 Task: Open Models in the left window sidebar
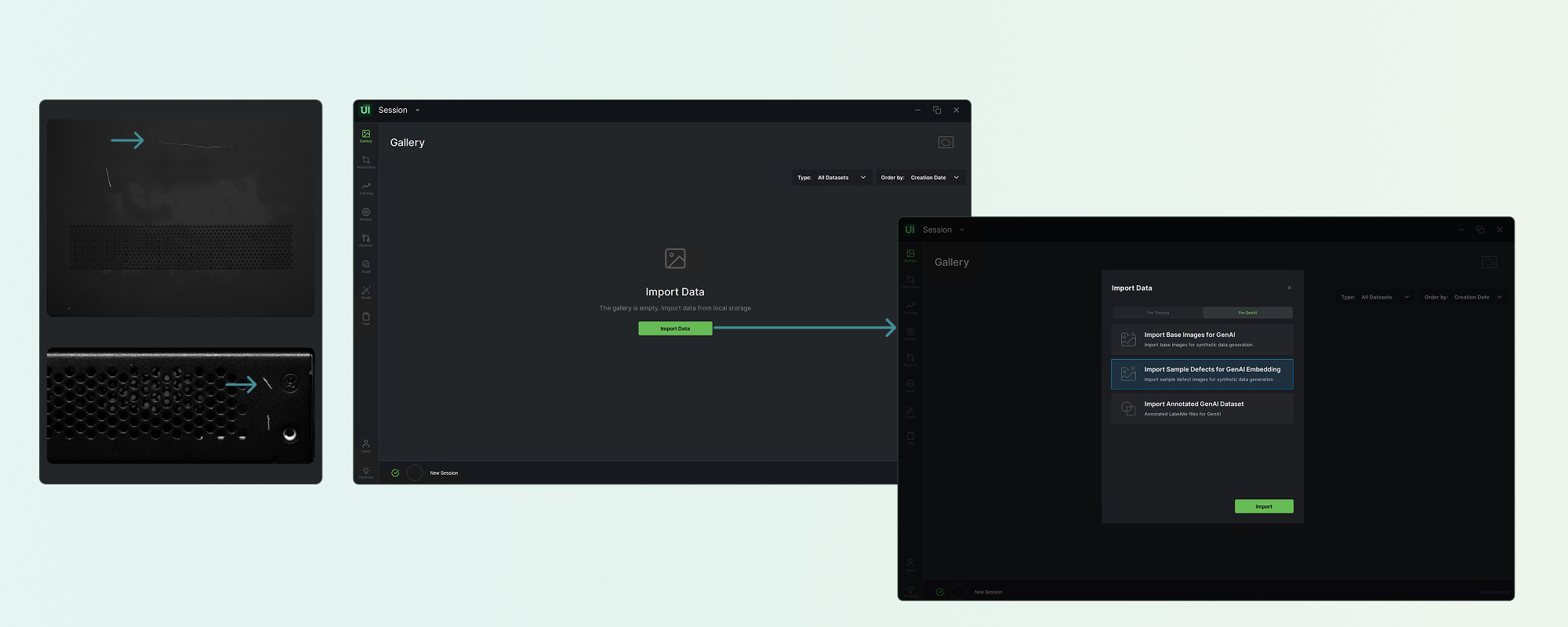366,214
